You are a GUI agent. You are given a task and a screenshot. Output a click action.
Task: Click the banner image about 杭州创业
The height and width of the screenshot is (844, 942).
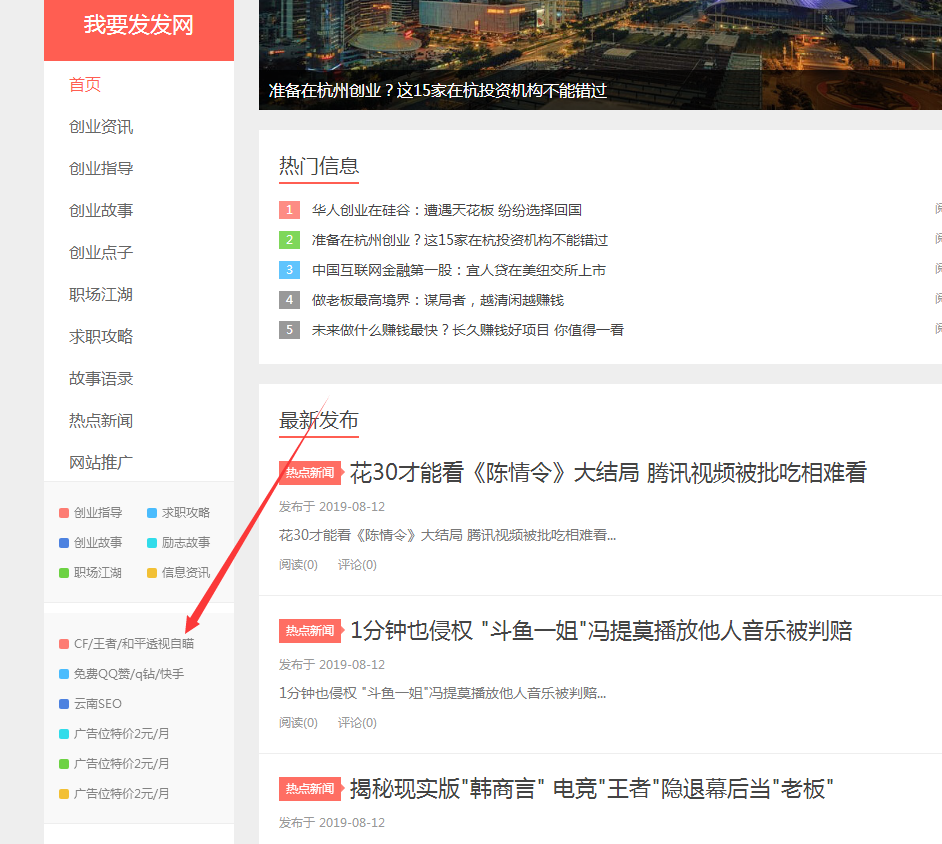tap(600, 50)
